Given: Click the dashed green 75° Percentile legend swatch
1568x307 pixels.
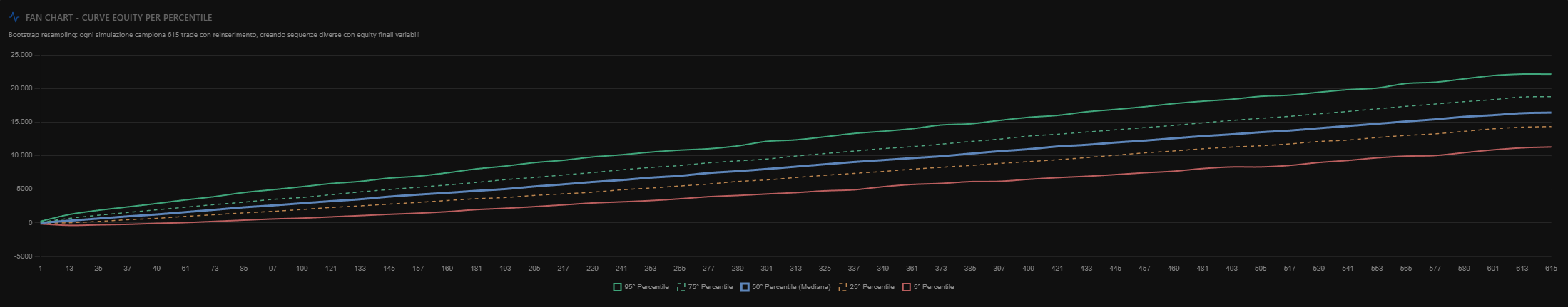Looking at the screenshot, I should [681, 287].
